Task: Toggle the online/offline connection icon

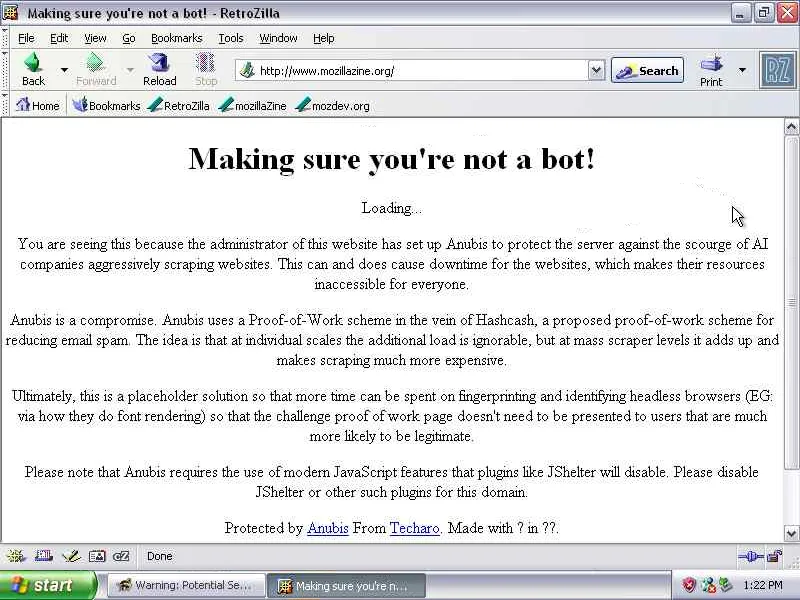Action: [750, 557]
